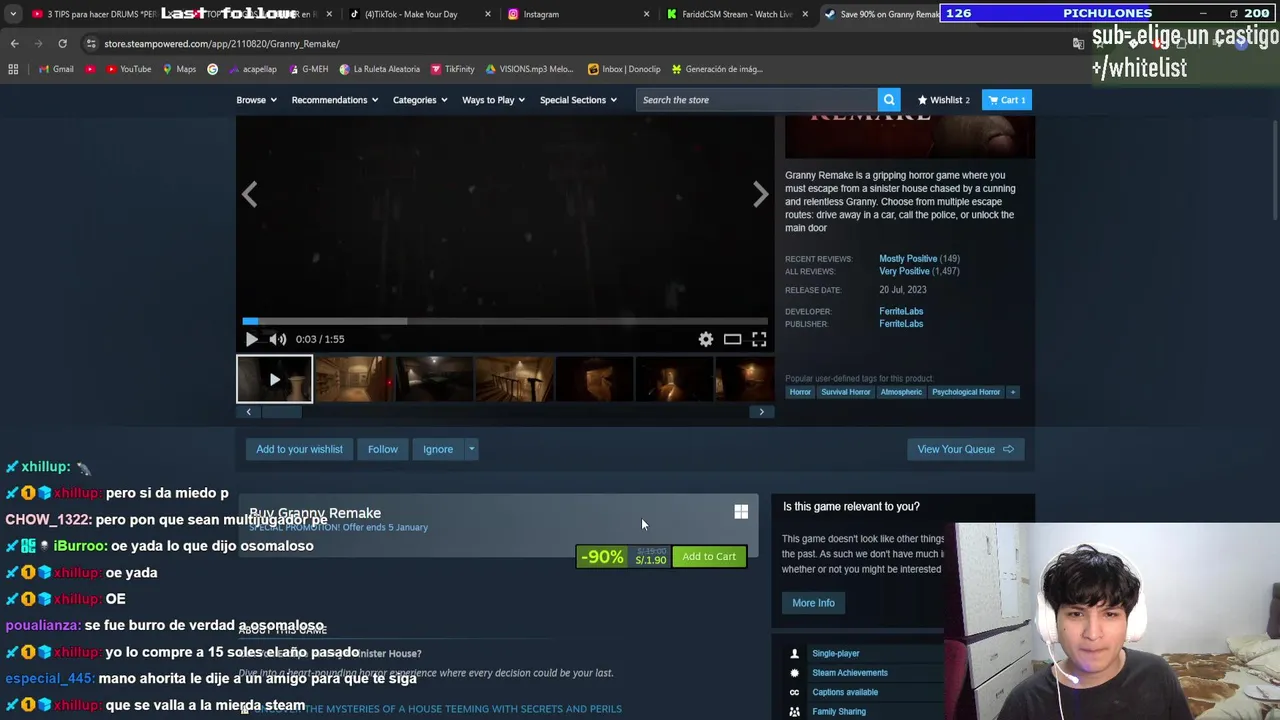1280x720 pixels.
Task: Expand the Categories menu
Action: coord(420,100)
